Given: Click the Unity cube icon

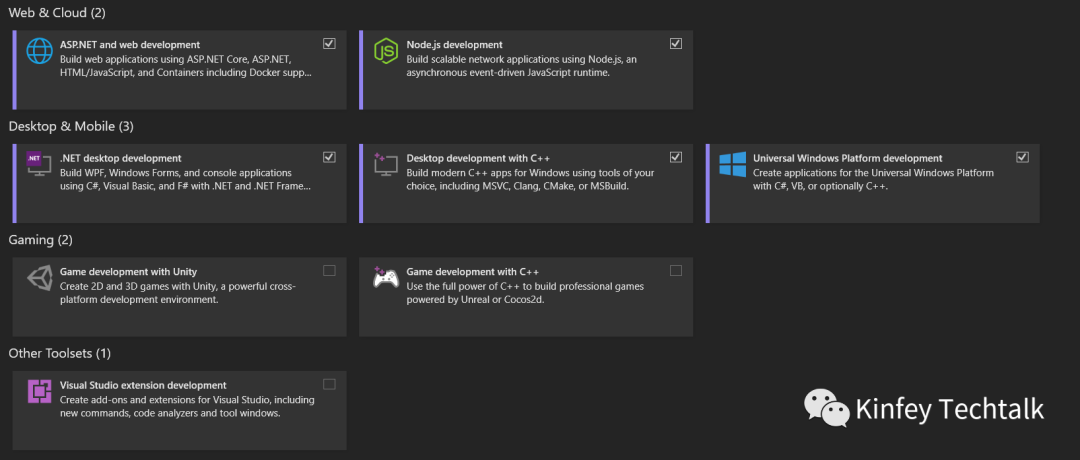Looking at the screenshot, I should click(39, 278).
